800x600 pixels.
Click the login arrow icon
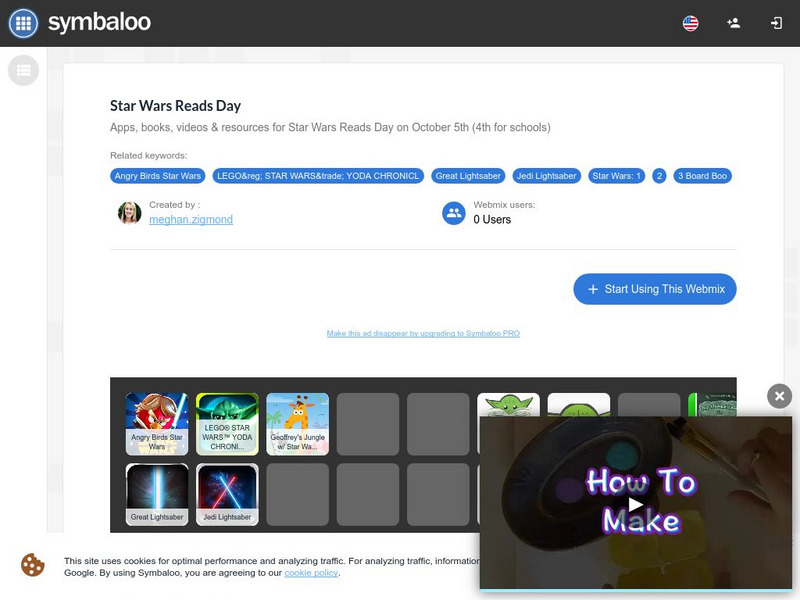(776, 23)
